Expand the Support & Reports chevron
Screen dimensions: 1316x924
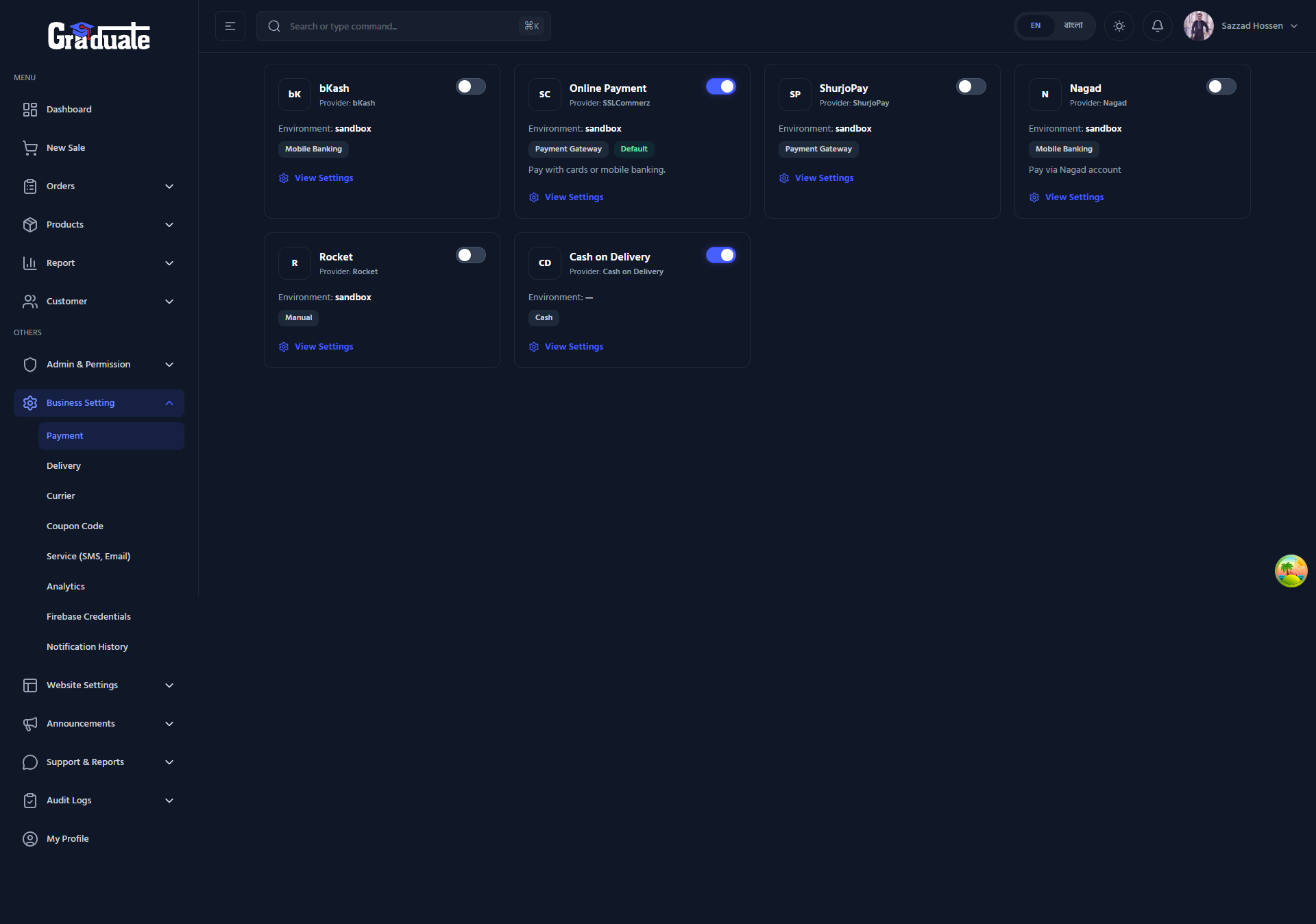(x=169, y=762)
